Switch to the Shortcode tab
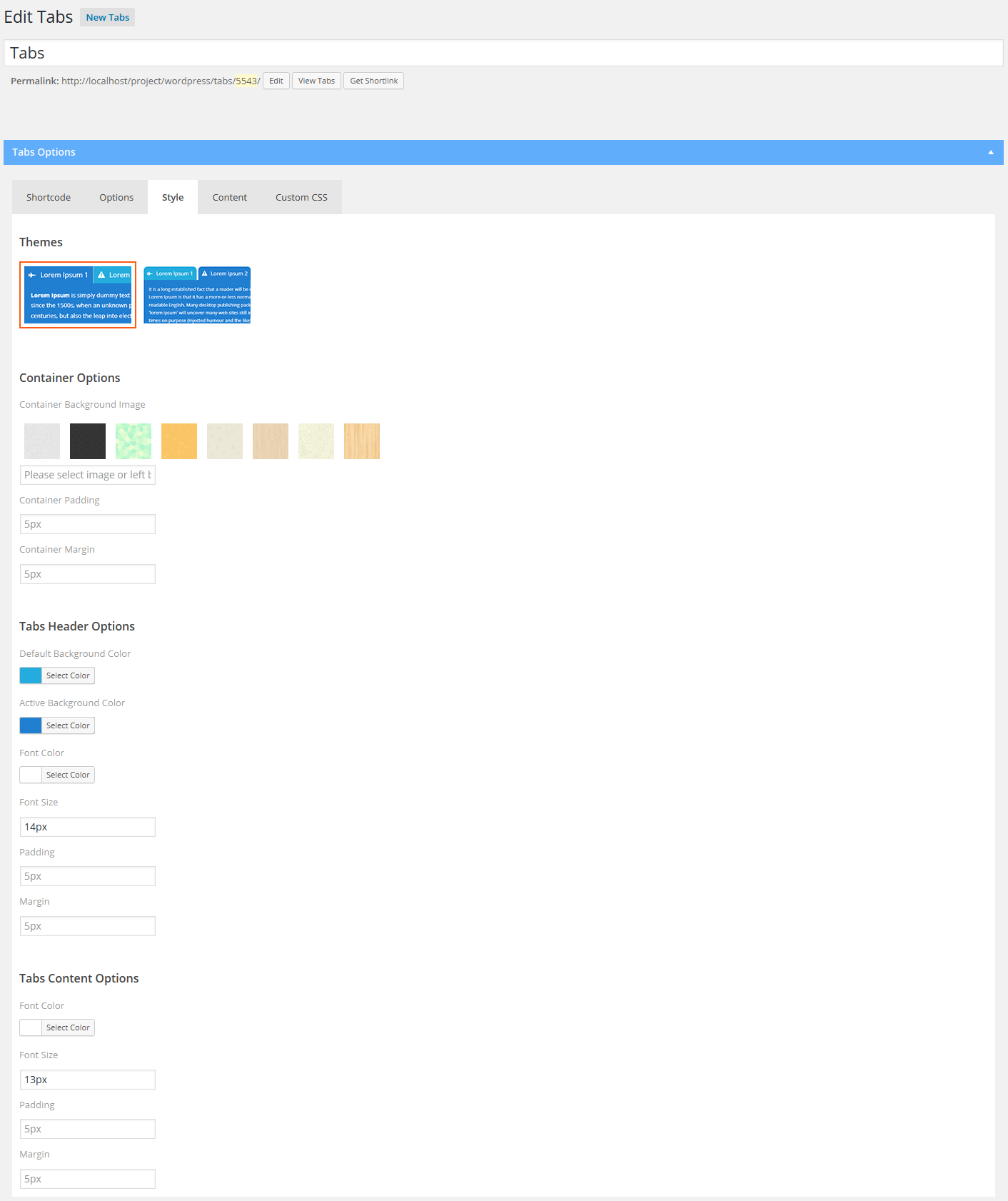This screenshot has height=1201, width=1008. (49, 197)
